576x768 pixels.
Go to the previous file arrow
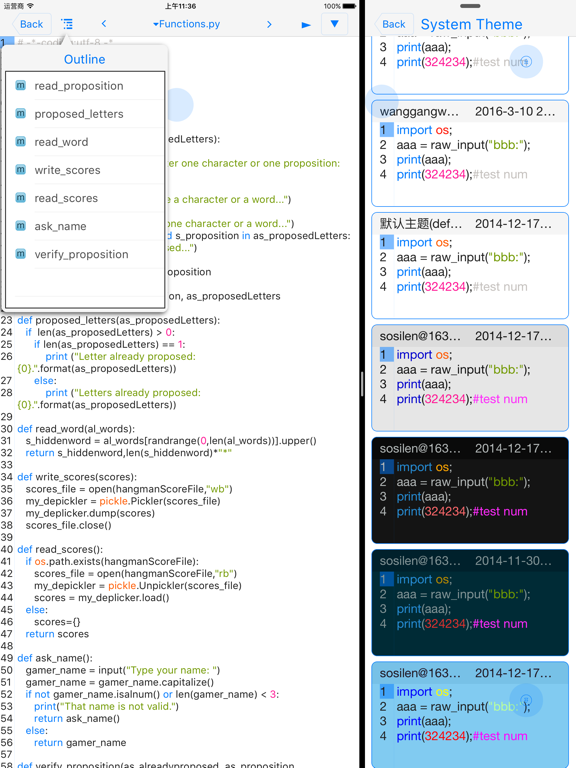pos(104,24)
